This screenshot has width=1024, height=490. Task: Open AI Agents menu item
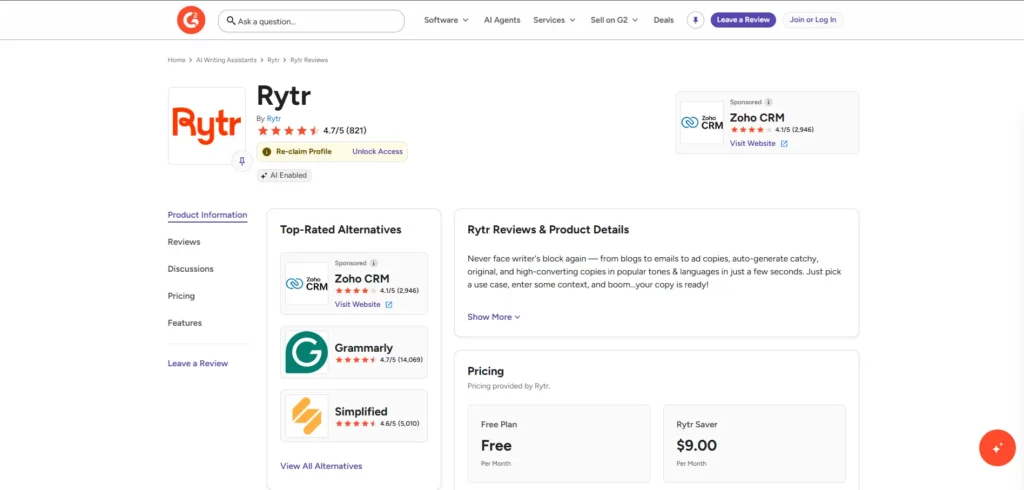pos(502,20)
